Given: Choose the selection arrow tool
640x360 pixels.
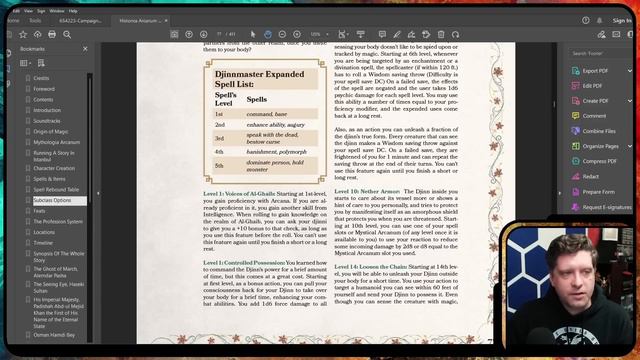Looking at the screenshot, I should [253, 34].
